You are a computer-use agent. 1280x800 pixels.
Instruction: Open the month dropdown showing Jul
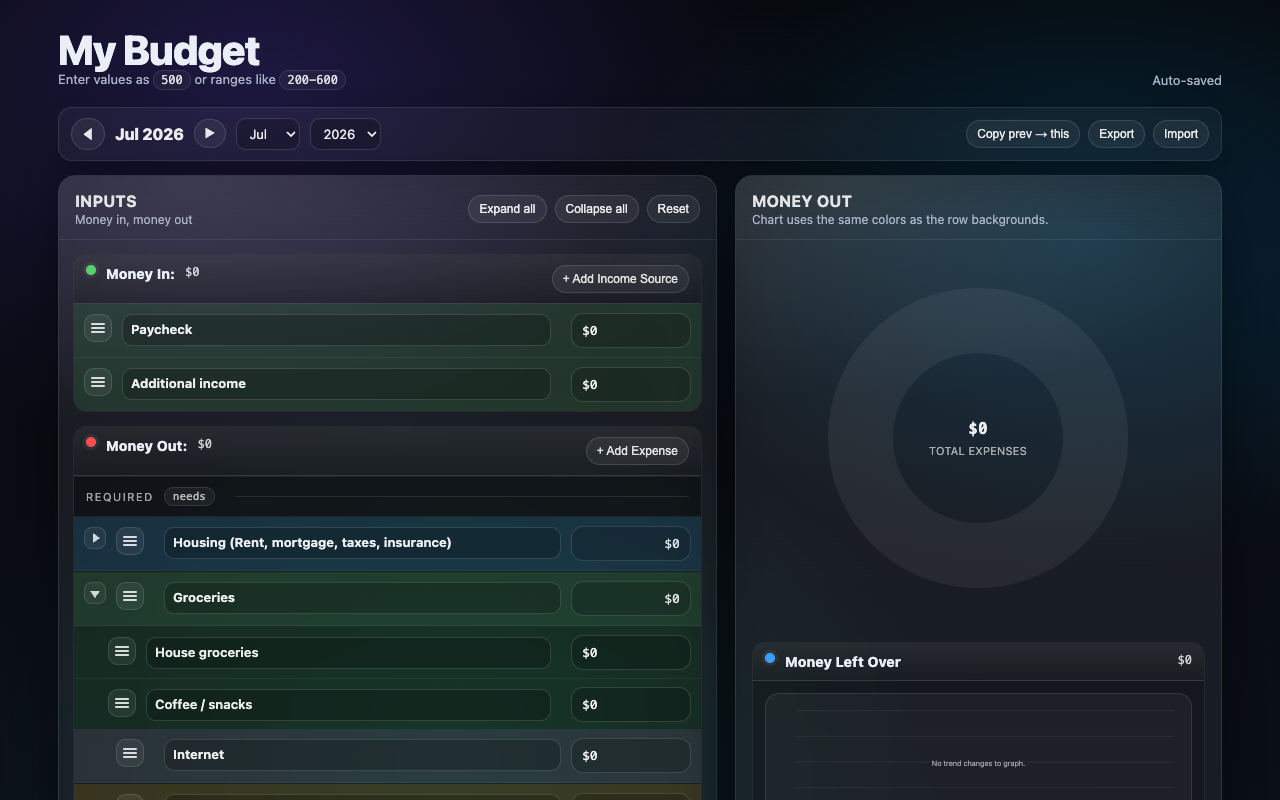[x=268, y=134]
